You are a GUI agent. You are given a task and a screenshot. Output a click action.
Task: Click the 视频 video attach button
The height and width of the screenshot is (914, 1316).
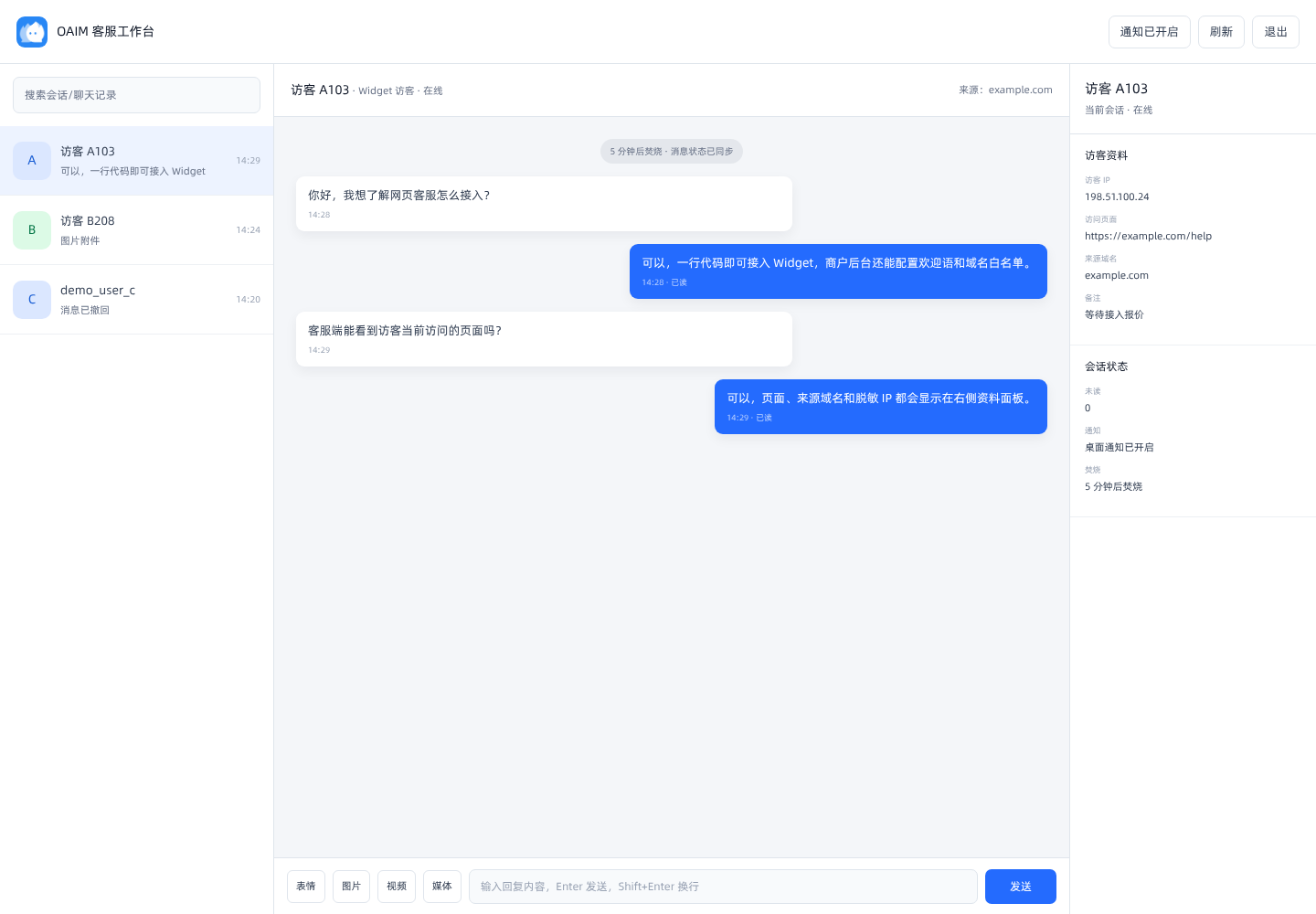[x=397, y=887]
